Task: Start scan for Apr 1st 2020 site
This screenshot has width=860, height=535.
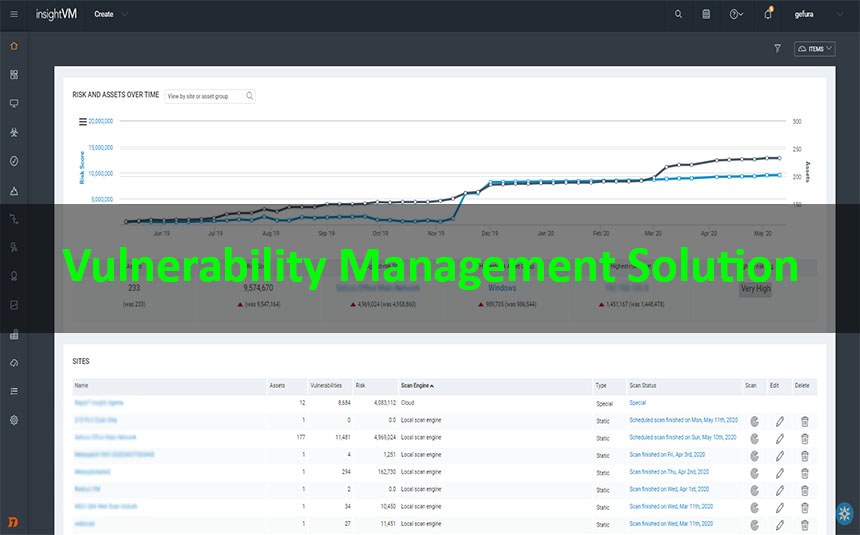Action: 755,491
